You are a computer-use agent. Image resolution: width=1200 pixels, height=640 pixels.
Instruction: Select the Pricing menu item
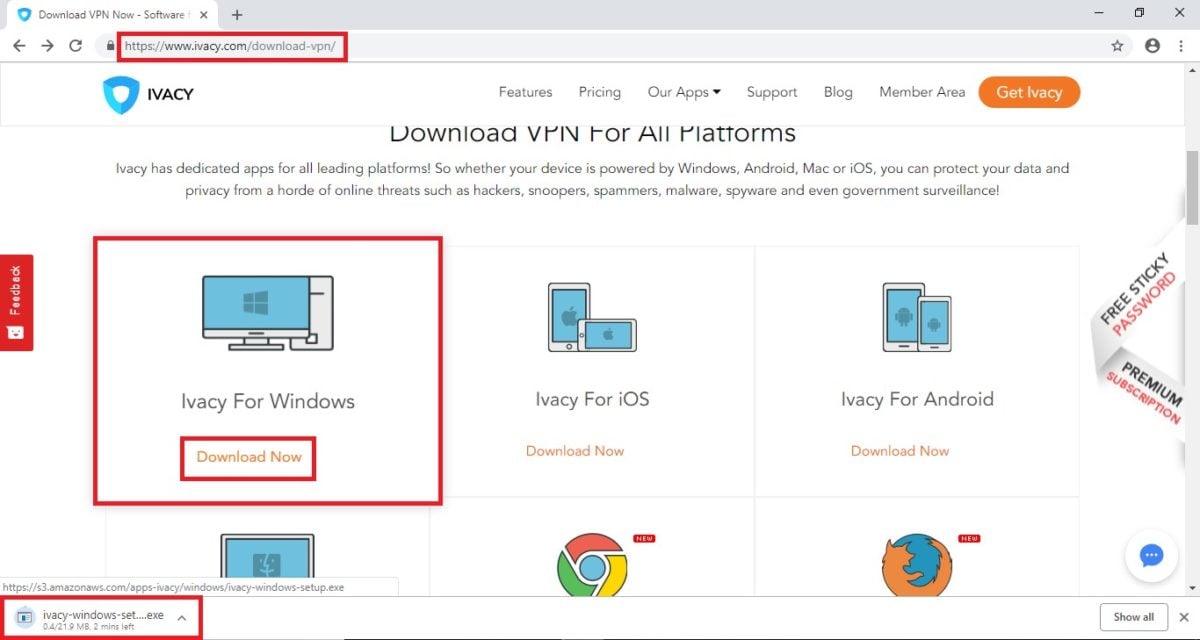(599, 92)
